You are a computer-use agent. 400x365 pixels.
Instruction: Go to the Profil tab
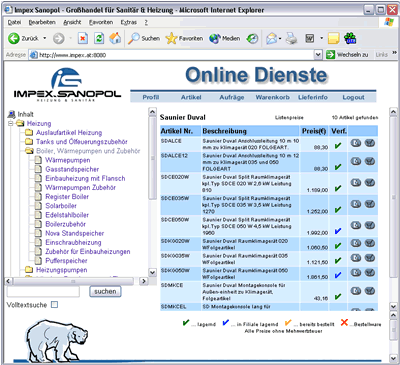[x=151, y=97]
